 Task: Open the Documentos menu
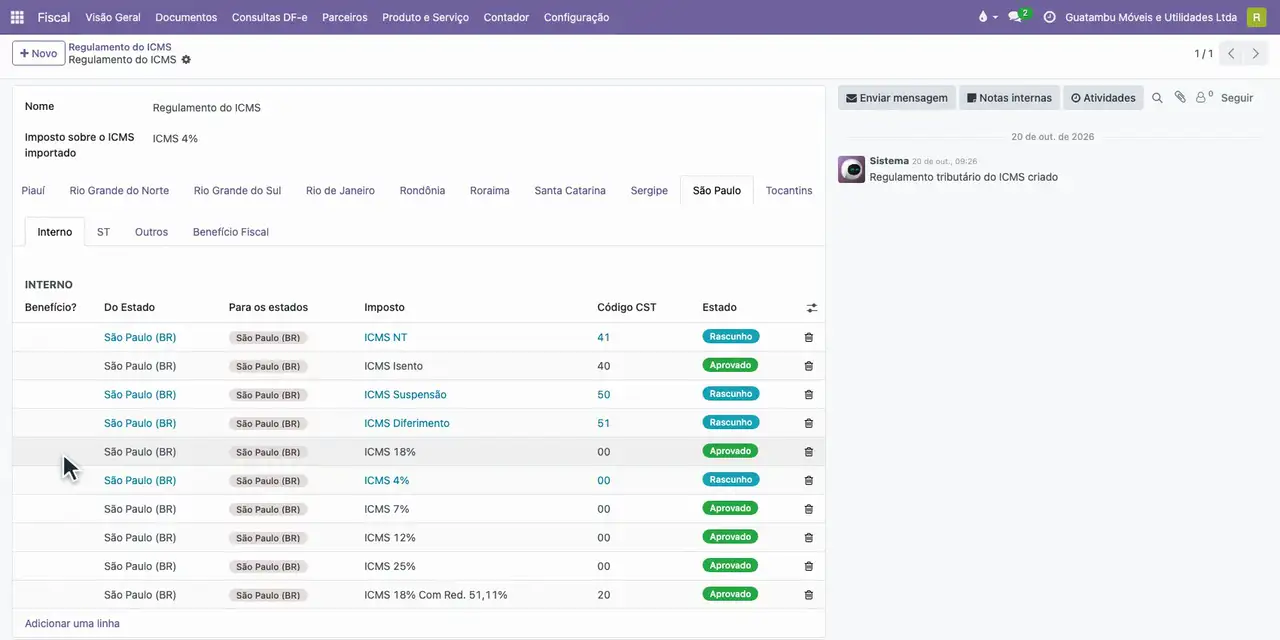click(x=186, y=17)
